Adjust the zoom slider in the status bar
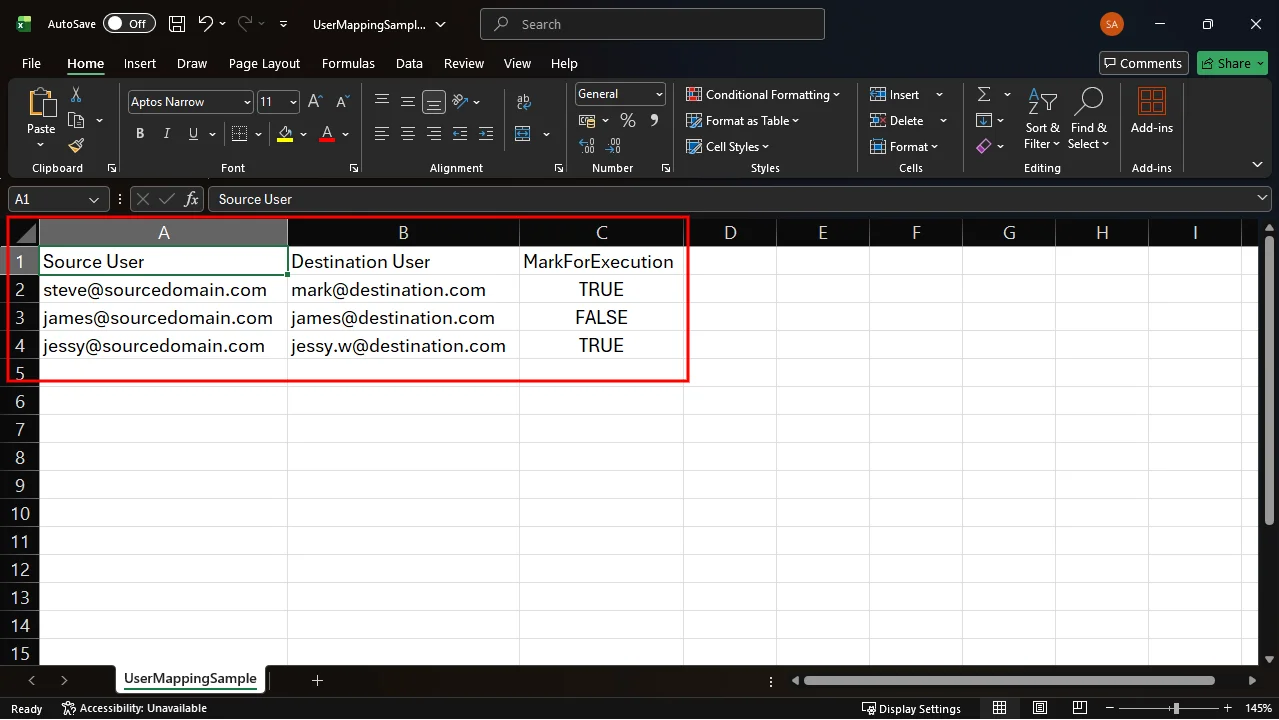This screenshot has width=1279, height=720. pos(1176,708)
